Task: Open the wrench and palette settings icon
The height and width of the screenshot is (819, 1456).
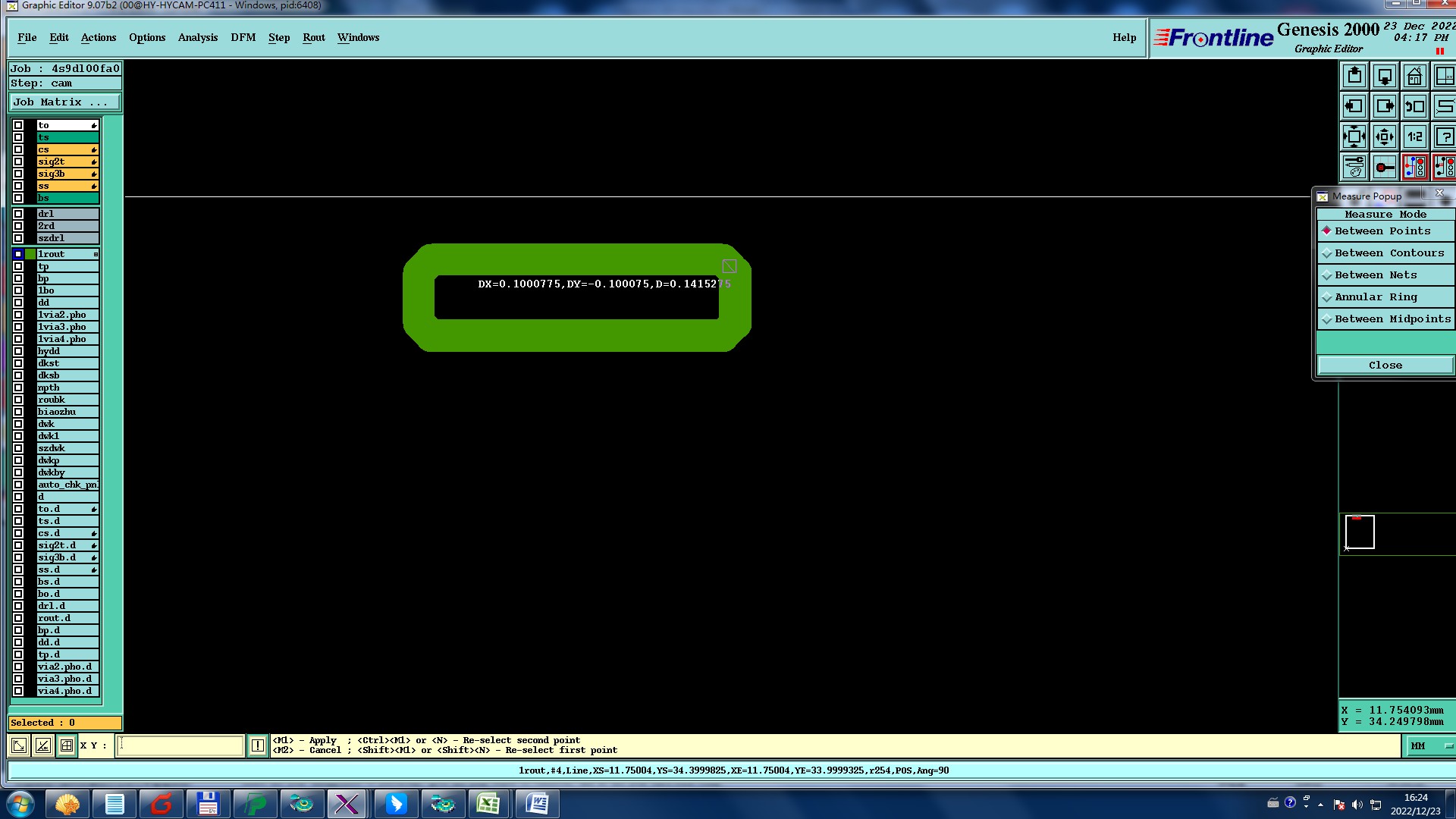Action: (1354, 167)
